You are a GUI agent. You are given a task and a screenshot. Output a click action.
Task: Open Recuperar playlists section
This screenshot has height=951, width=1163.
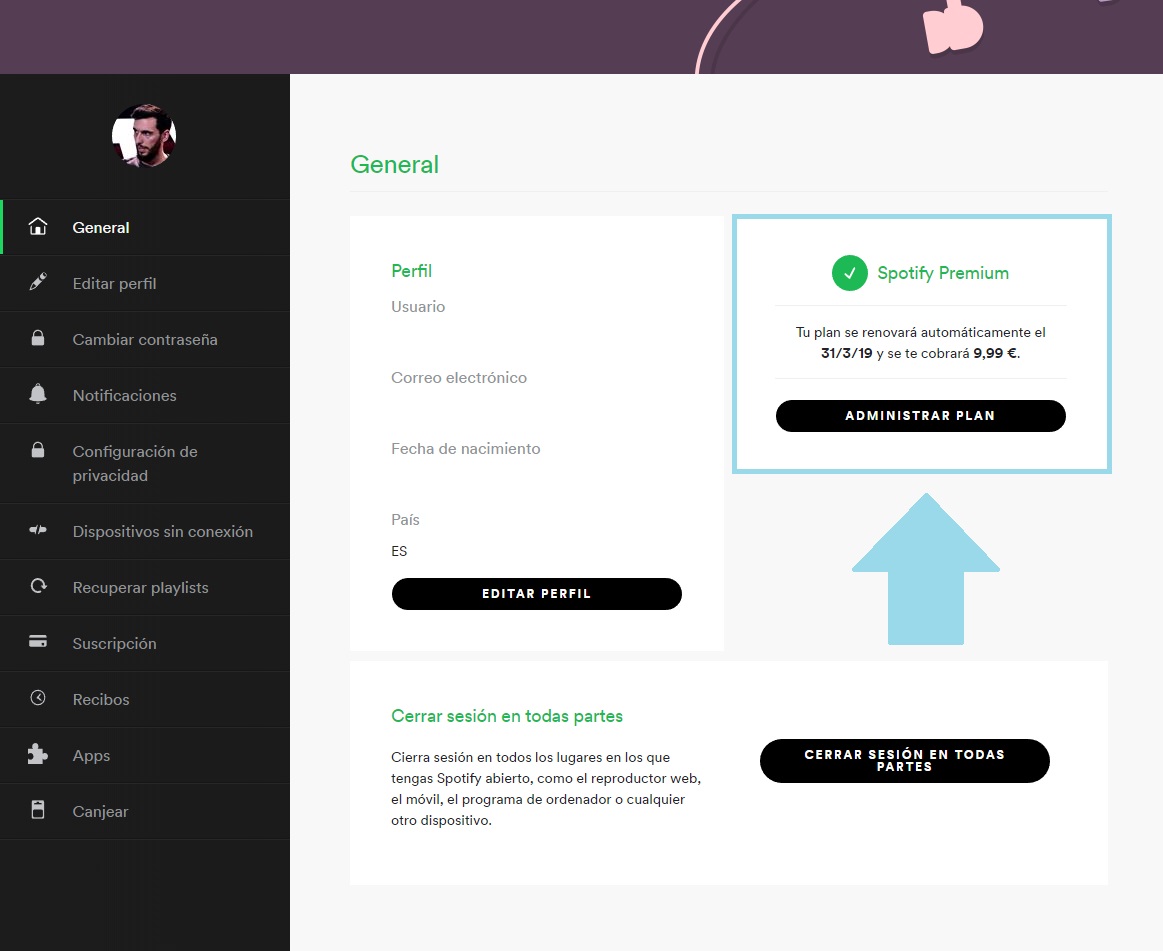tap(145, 588)
